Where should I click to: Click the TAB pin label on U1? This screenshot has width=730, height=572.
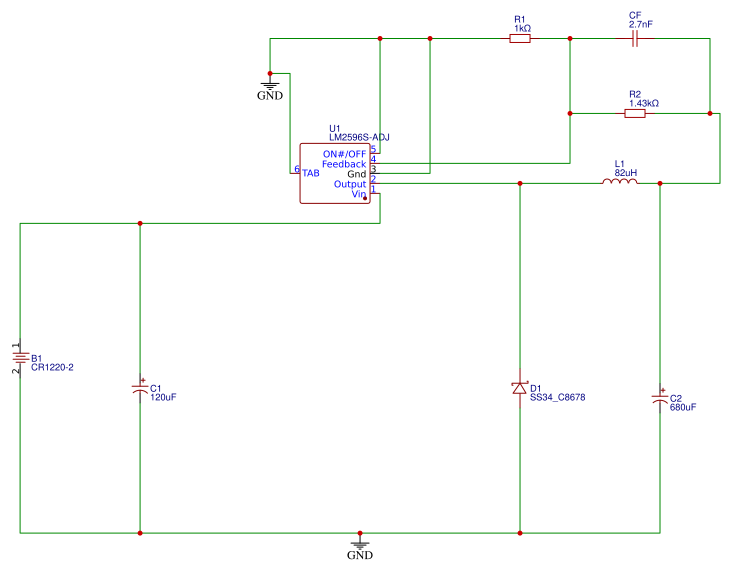[311, 173]
